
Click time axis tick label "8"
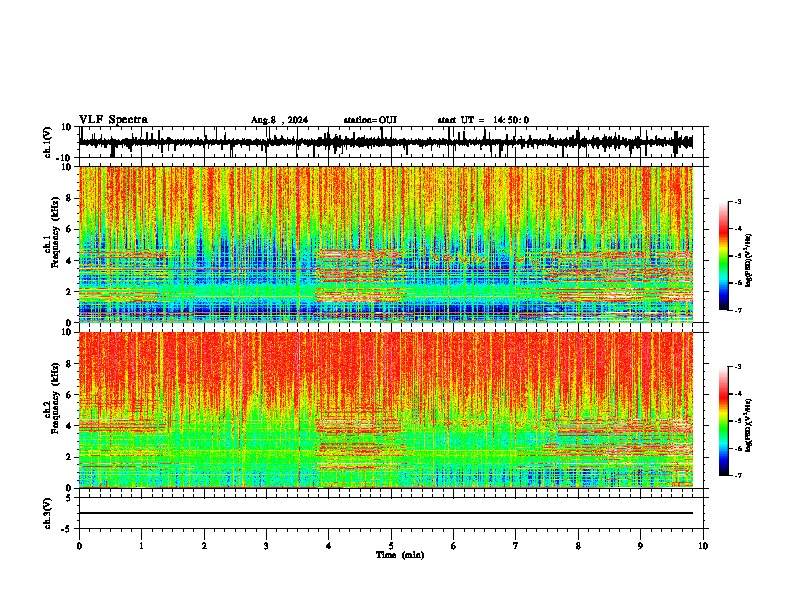tap(578, 546)
